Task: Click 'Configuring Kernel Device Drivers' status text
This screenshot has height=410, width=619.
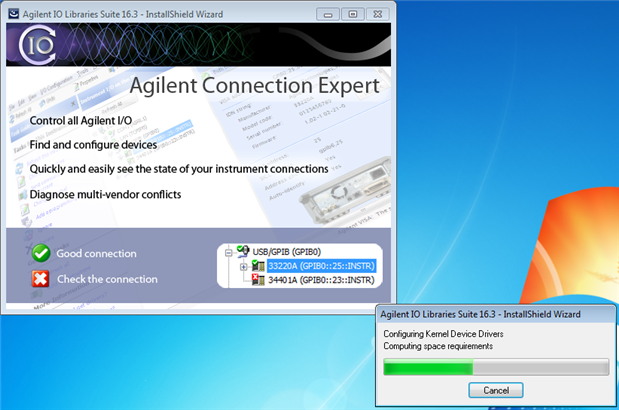Action: click(x=443, y=334)
